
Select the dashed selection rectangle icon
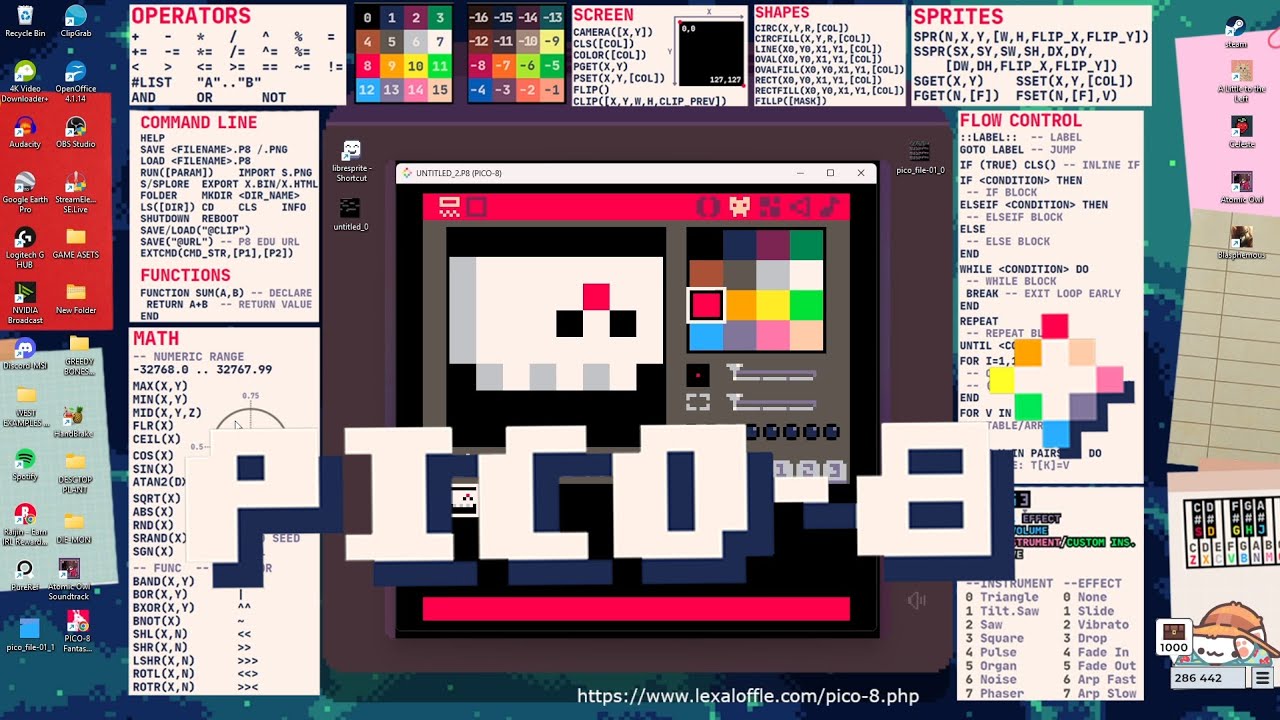click(698, 403)
